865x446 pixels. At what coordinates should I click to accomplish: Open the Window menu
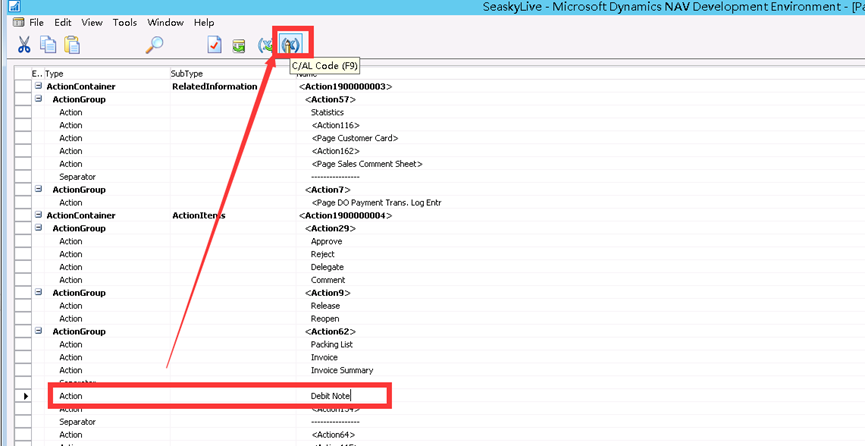[165, 23]
